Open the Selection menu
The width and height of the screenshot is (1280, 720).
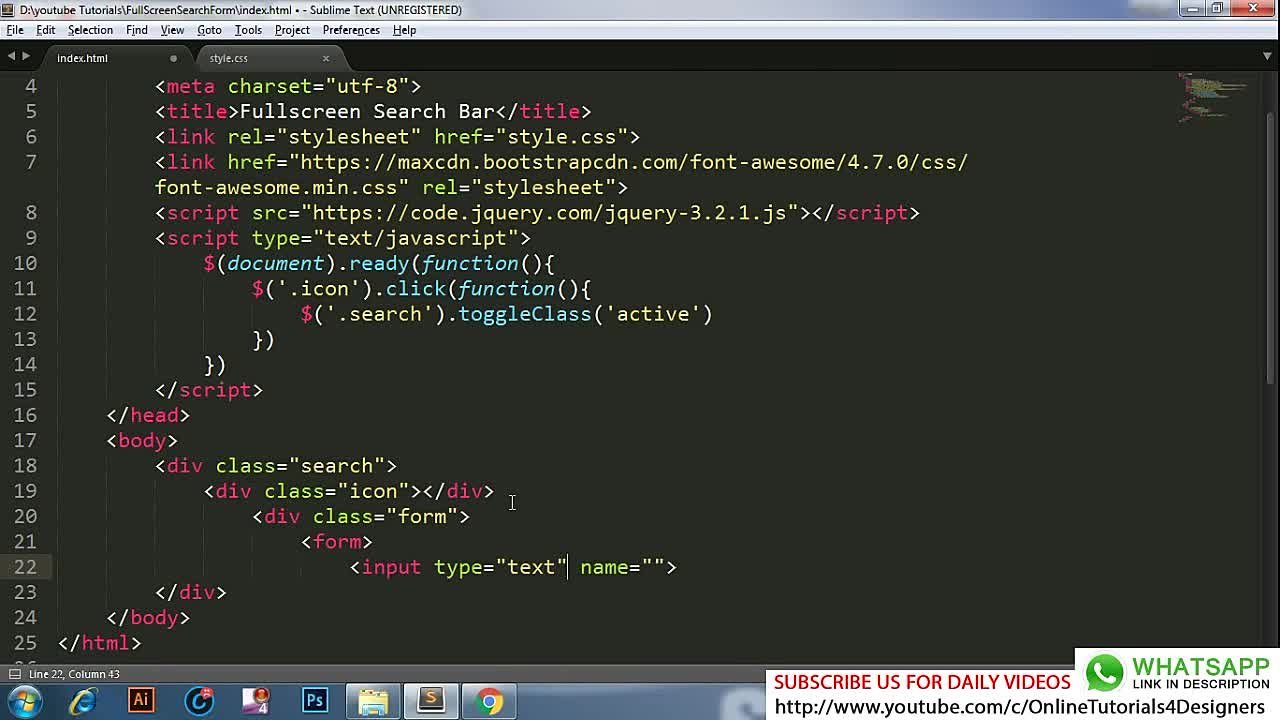[x=90, y=30]
